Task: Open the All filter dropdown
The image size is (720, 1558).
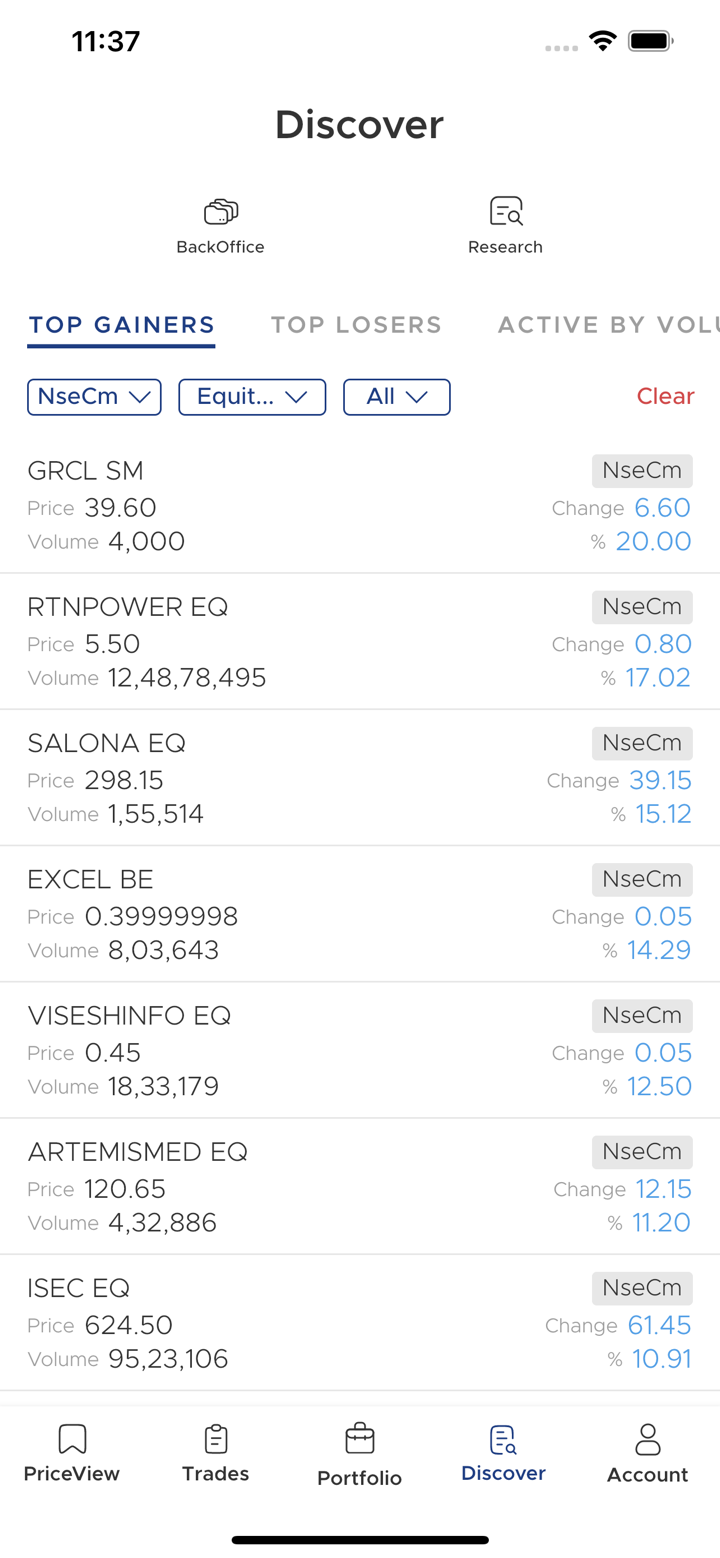Action: point(396,397)
